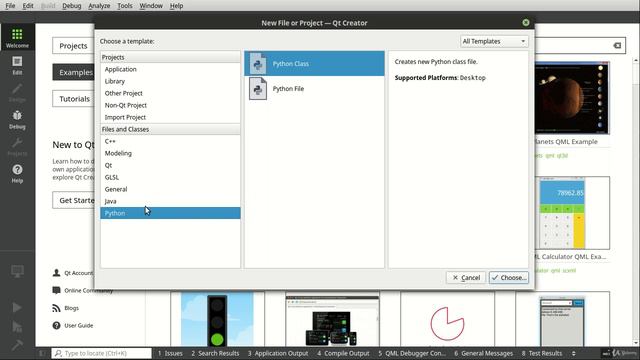
Task: Click the locator magnifier icon
Action: 58,353
